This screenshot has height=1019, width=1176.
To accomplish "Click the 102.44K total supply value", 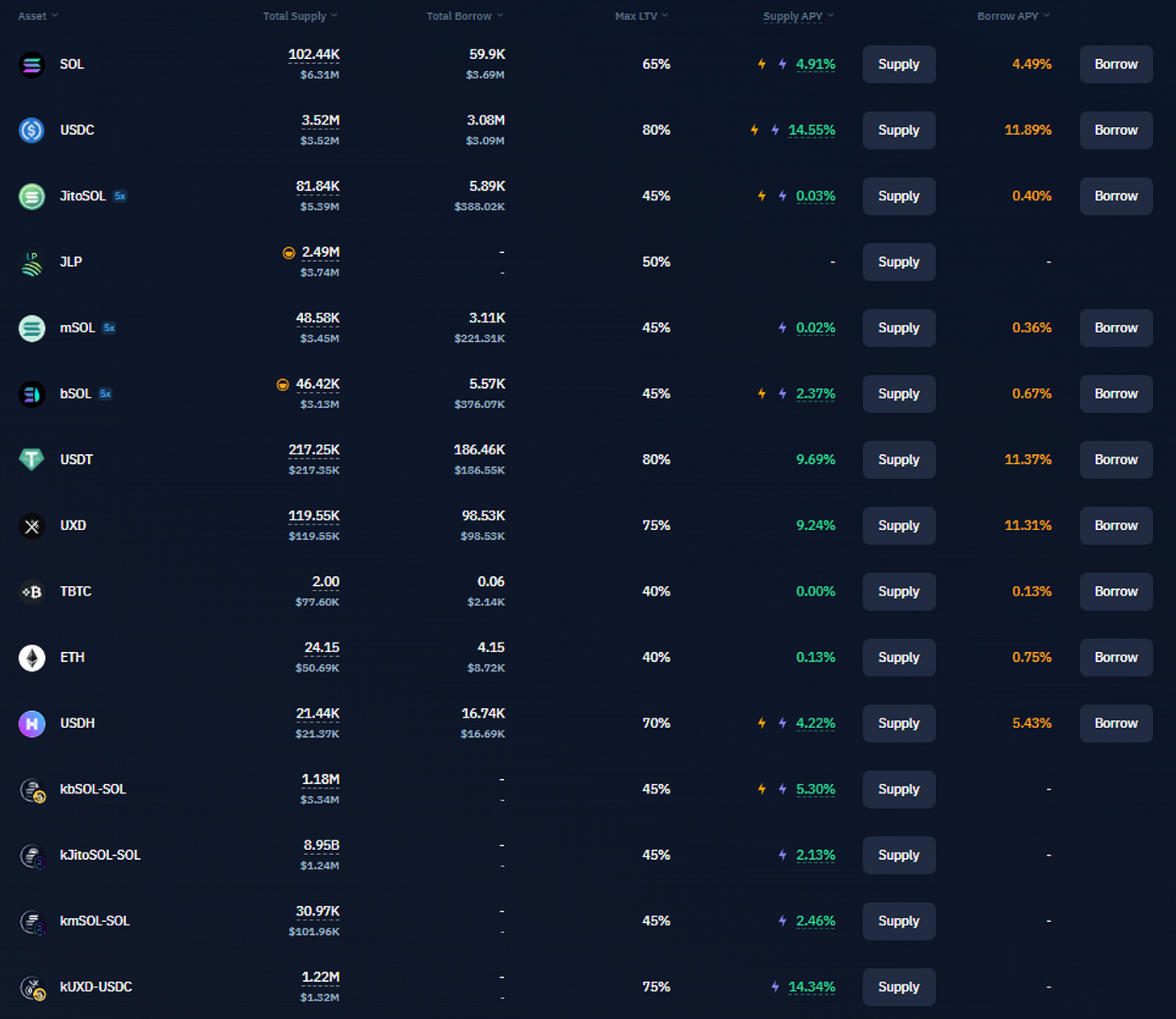I will [x=314, y=55].
